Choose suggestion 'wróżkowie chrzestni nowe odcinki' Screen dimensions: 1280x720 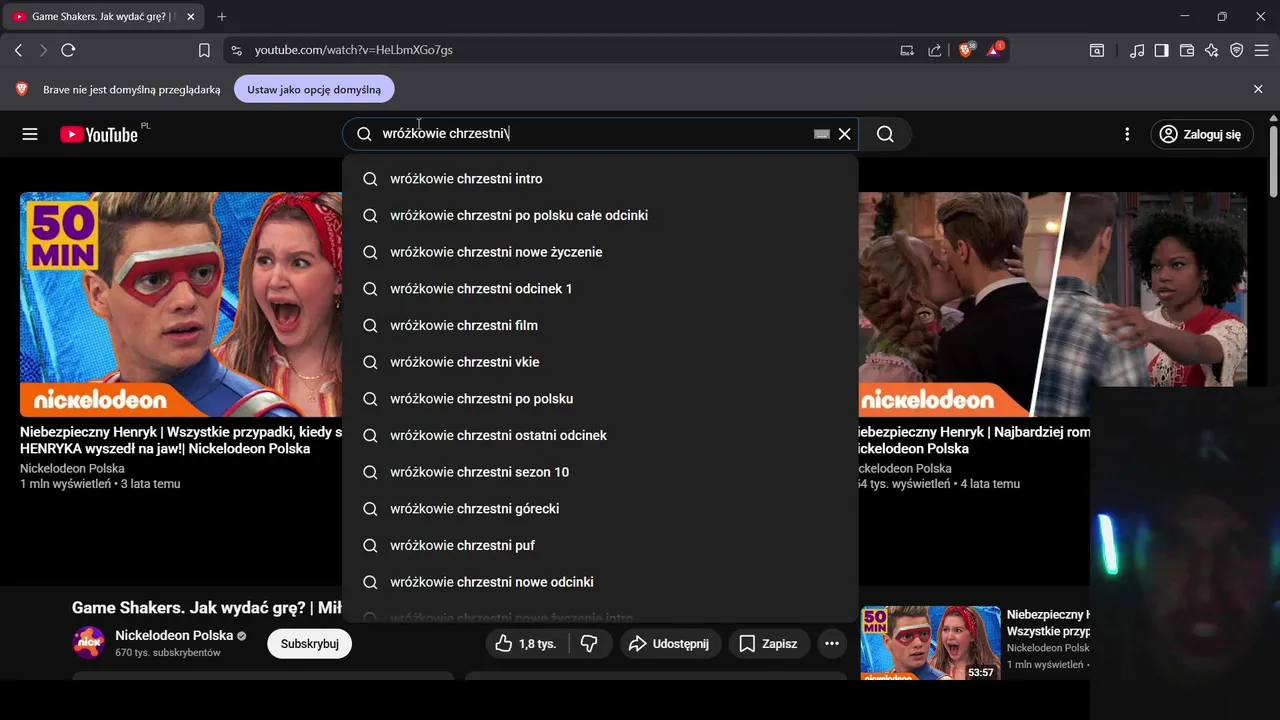tap(600, 582)
